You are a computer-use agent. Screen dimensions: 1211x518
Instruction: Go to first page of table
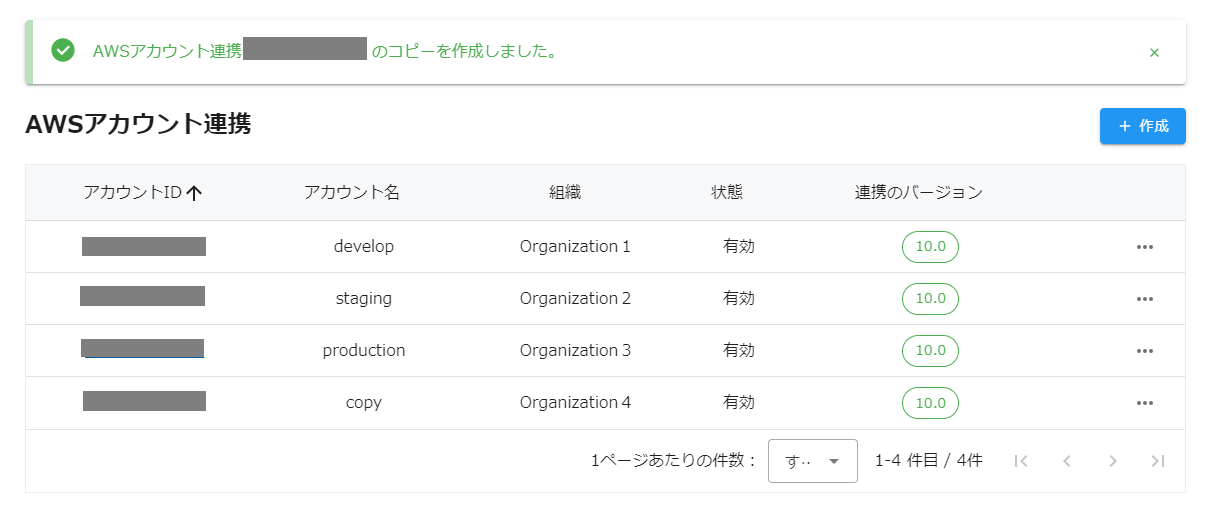click(x=1021, y=461)
